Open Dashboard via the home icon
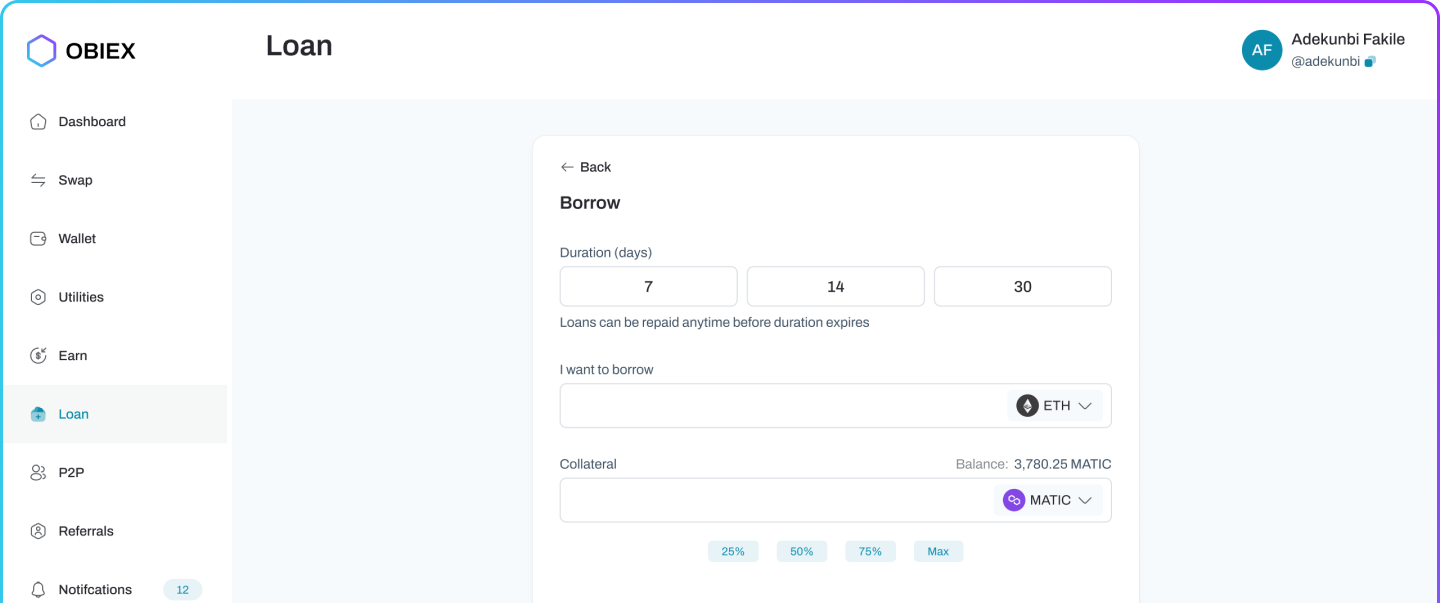 38,122
